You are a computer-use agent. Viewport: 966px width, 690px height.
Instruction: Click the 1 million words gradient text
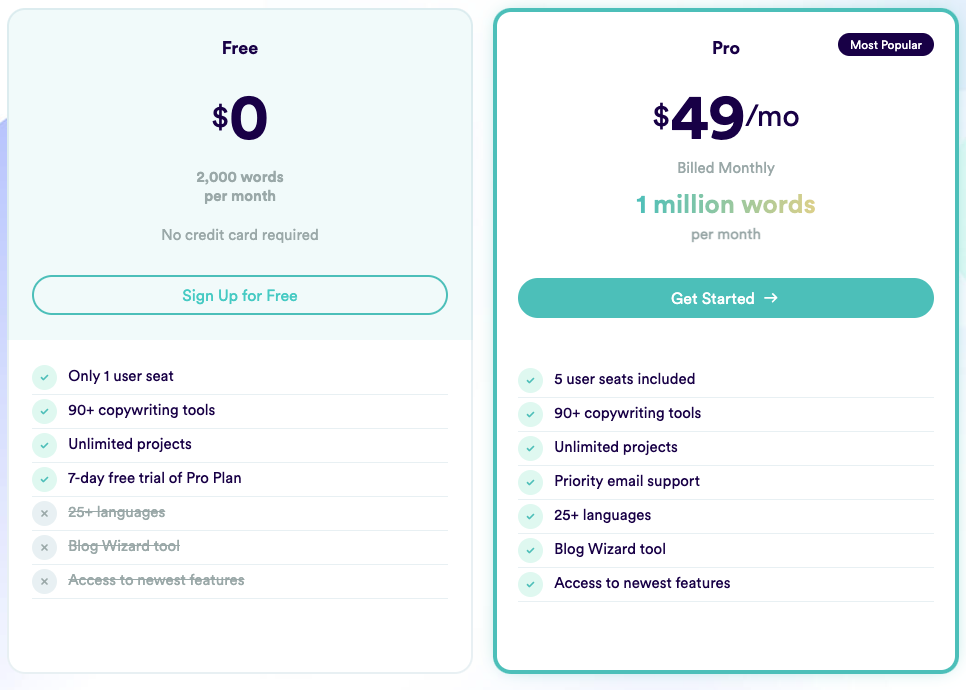pos(725,205)
